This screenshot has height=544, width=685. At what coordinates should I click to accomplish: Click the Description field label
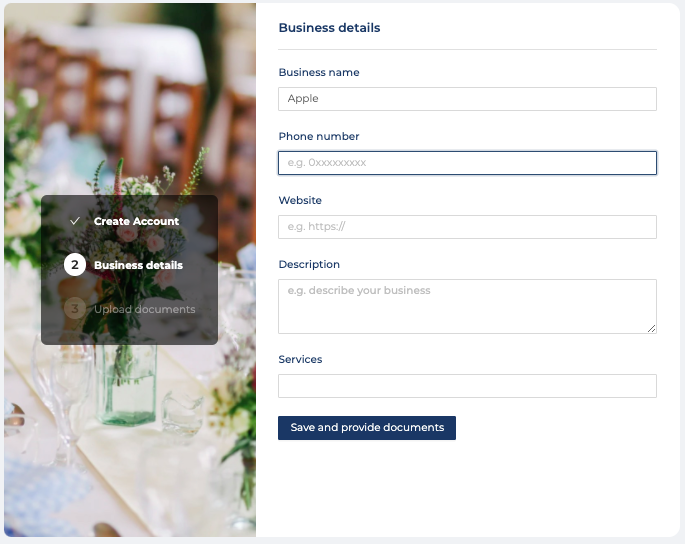309,264
